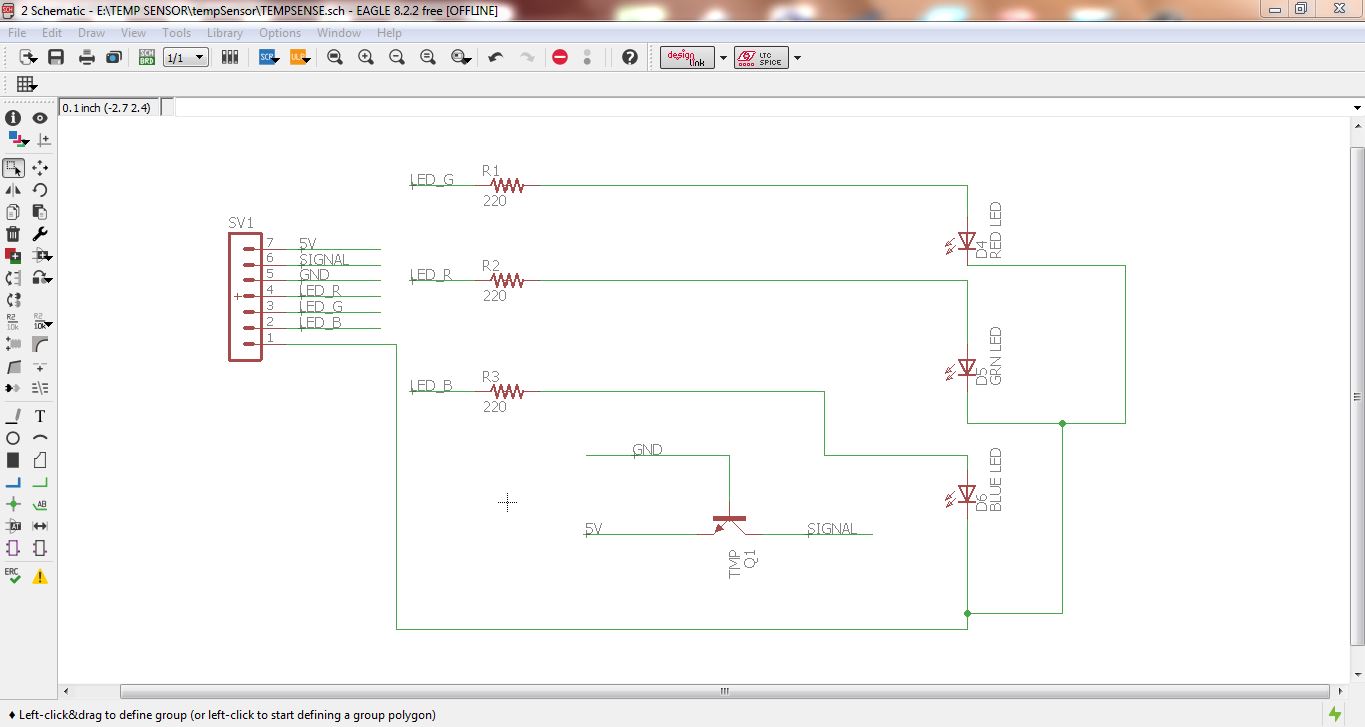
Task: Run the ERC check
Action: (x=13, y=576)
